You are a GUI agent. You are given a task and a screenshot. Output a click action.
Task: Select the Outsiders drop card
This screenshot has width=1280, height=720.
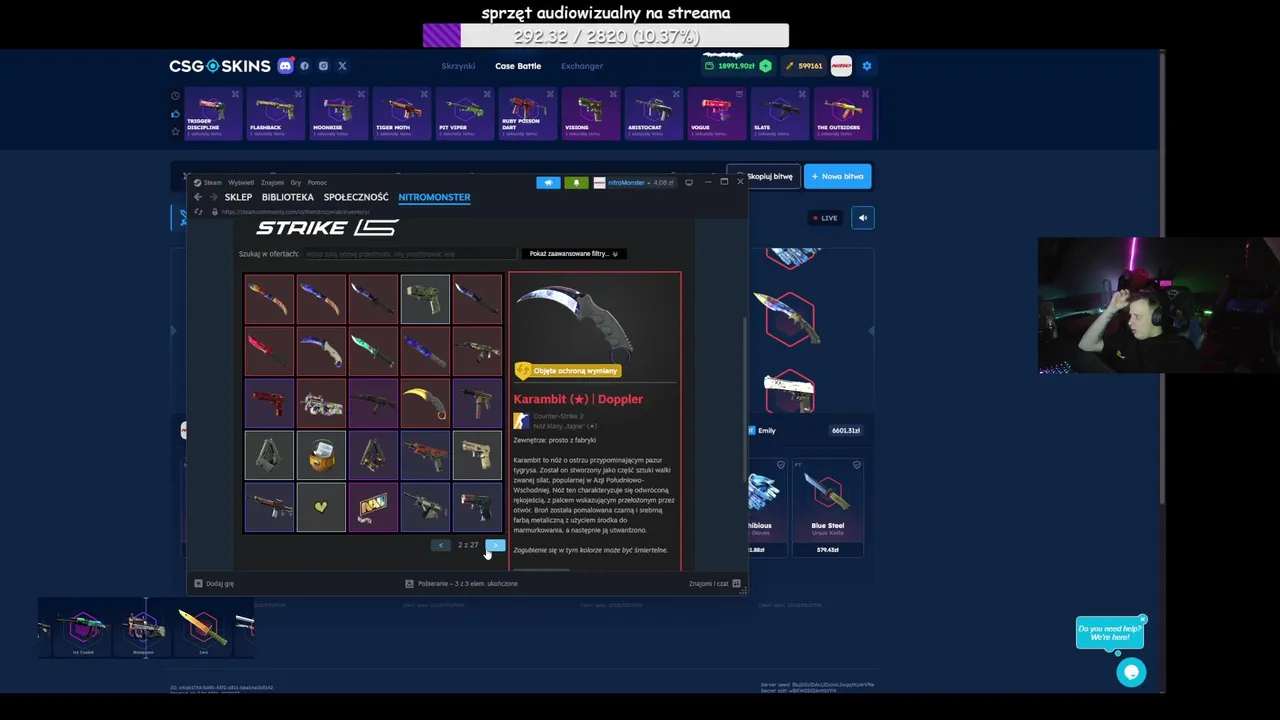point(842,114)
